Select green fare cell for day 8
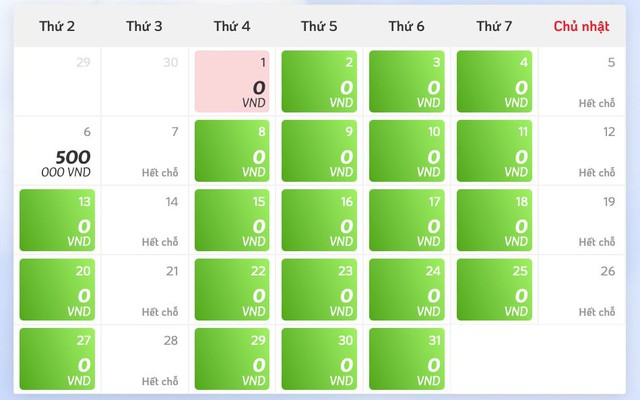Image resolution: width=640 pixels, height=400 pixels. (232, 151)
